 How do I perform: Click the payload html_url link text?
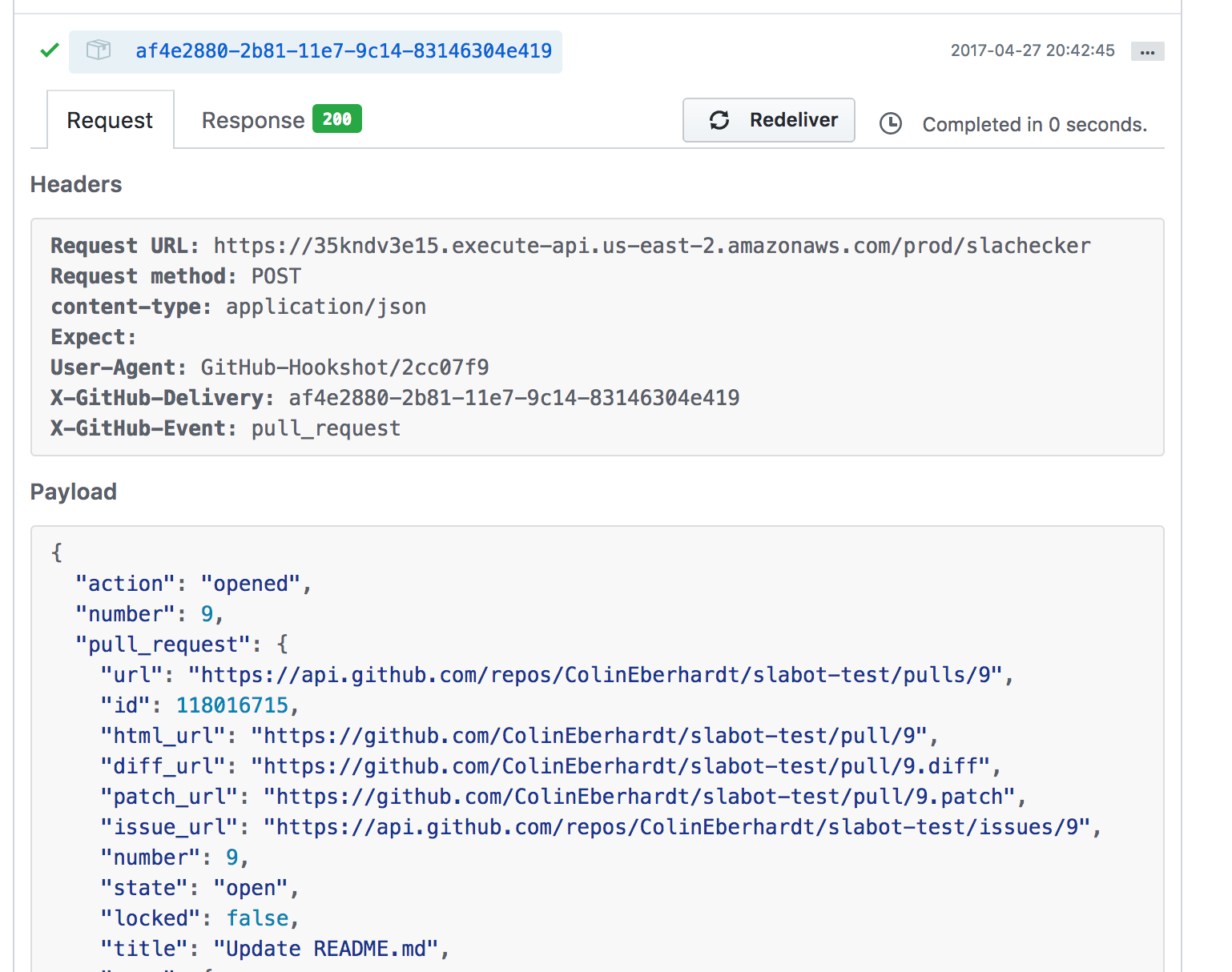coord(594,736)
